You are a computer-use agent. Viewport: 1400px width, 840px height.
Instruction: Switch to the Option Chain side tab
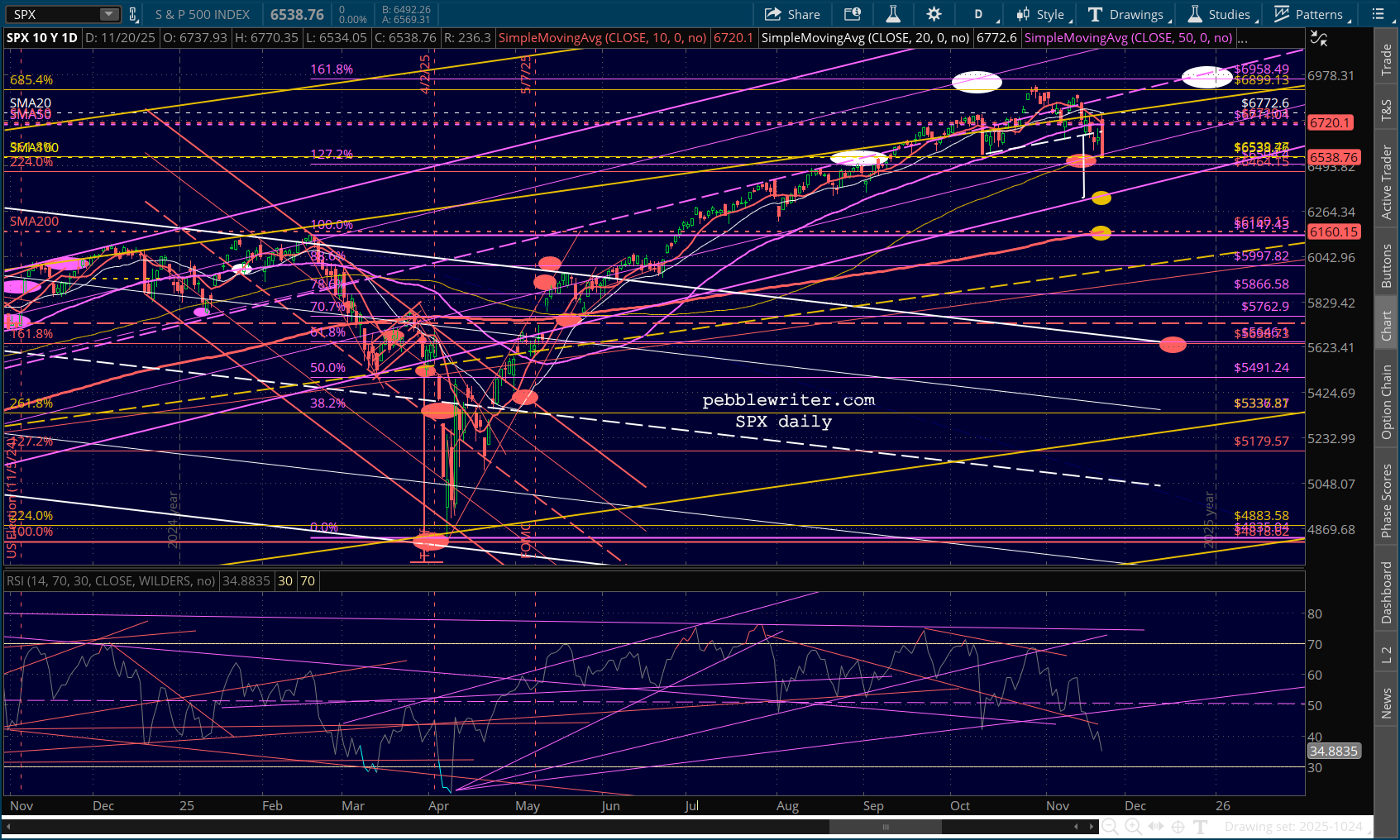(x=1387, y=402)
